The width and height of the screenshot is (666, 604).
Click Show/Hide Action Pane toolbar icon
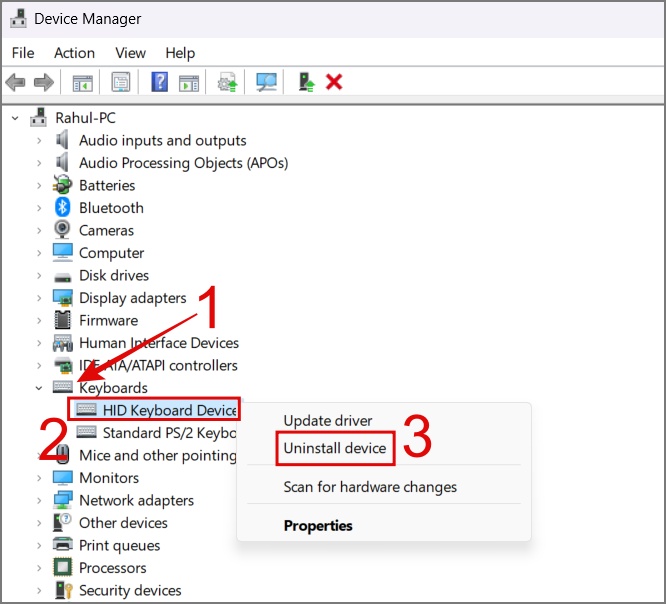189,82
